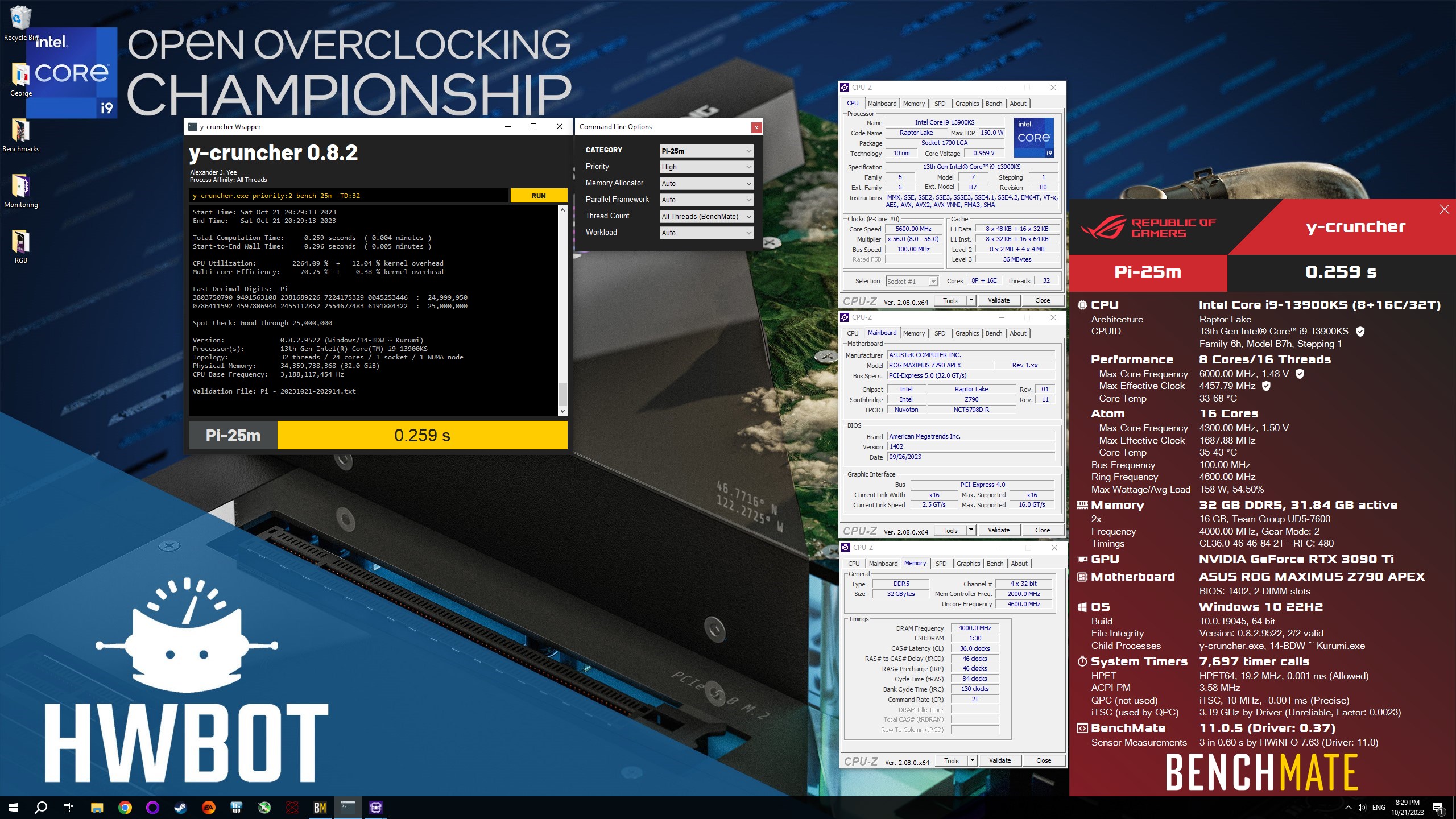Screen dimensions: 1456x819
Task: Open the Socket #1 selection dropdown
Action: (912, 282)
